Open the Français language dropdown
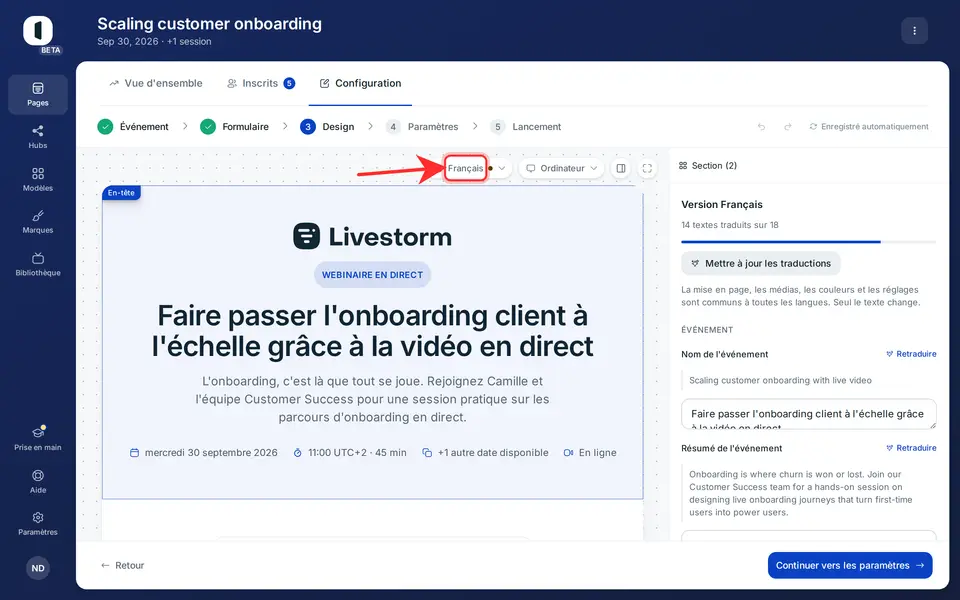The width and height of the screenshot is (960, 600). pos(476,168)
